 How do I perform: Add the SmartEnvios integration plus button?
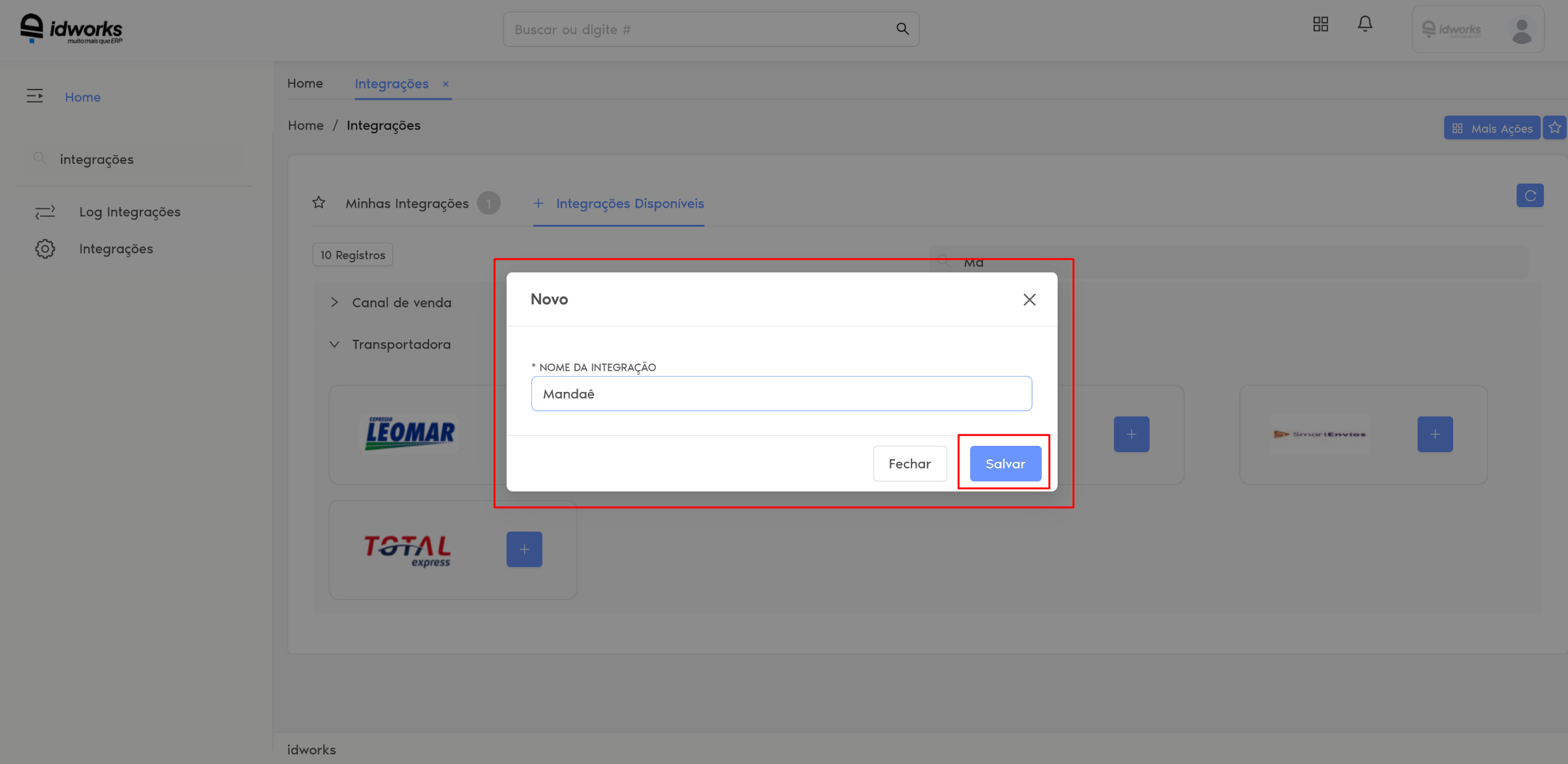point(1435,434)
